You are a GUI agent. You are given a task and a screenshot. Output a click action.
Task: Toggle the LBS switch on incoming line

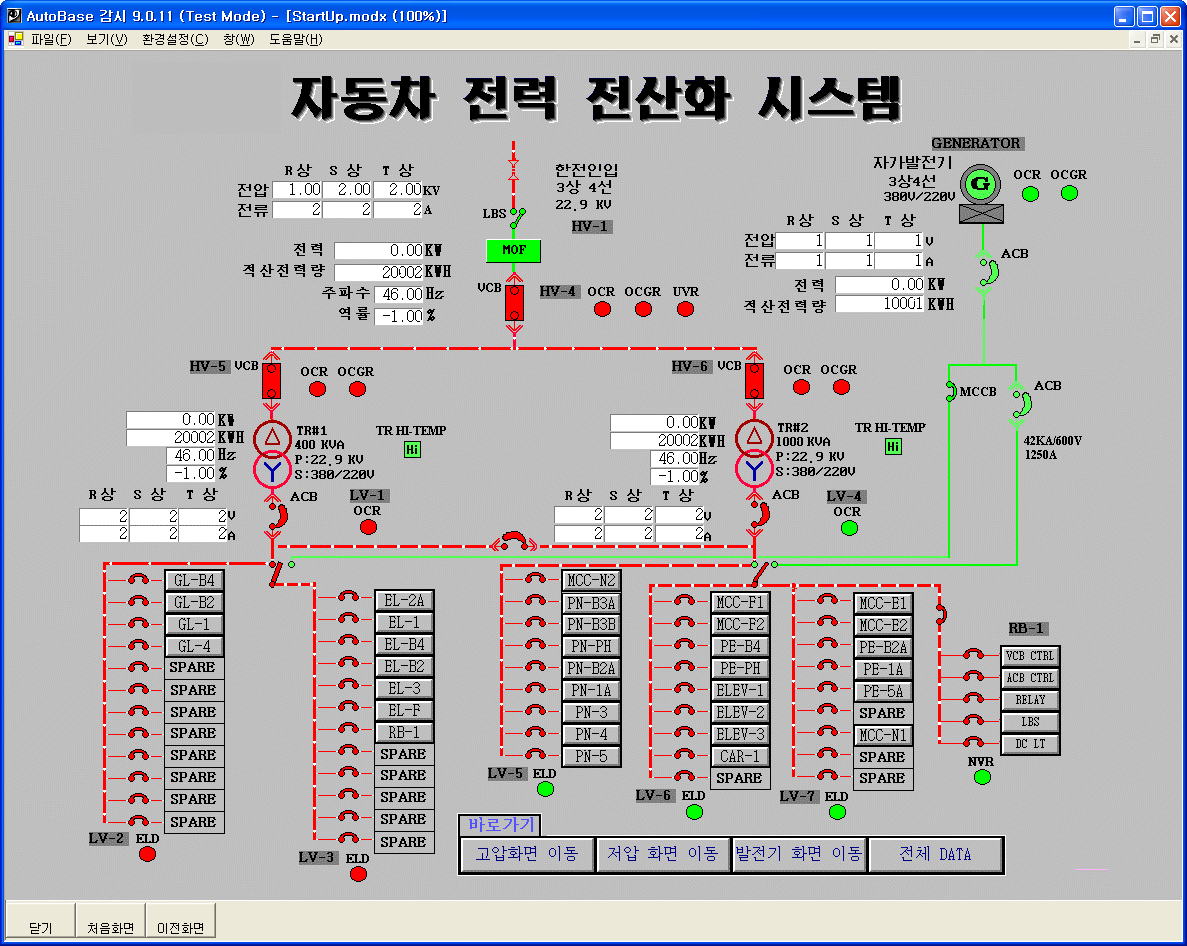[x=516, y=214]
